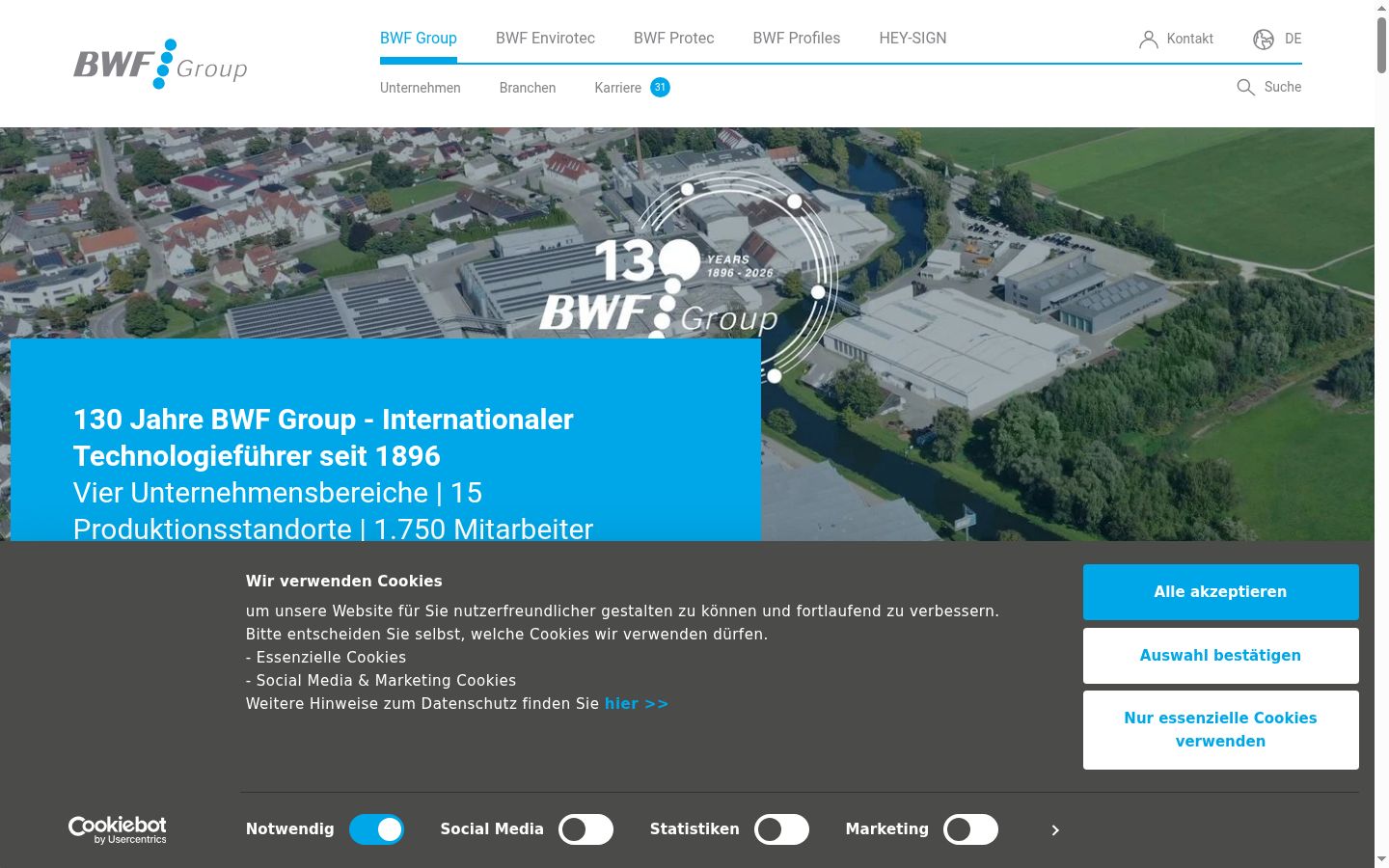Viewport: 1389px width, 868px height.
Task: Click the search magnifier icon
Action: (1246, 88)
